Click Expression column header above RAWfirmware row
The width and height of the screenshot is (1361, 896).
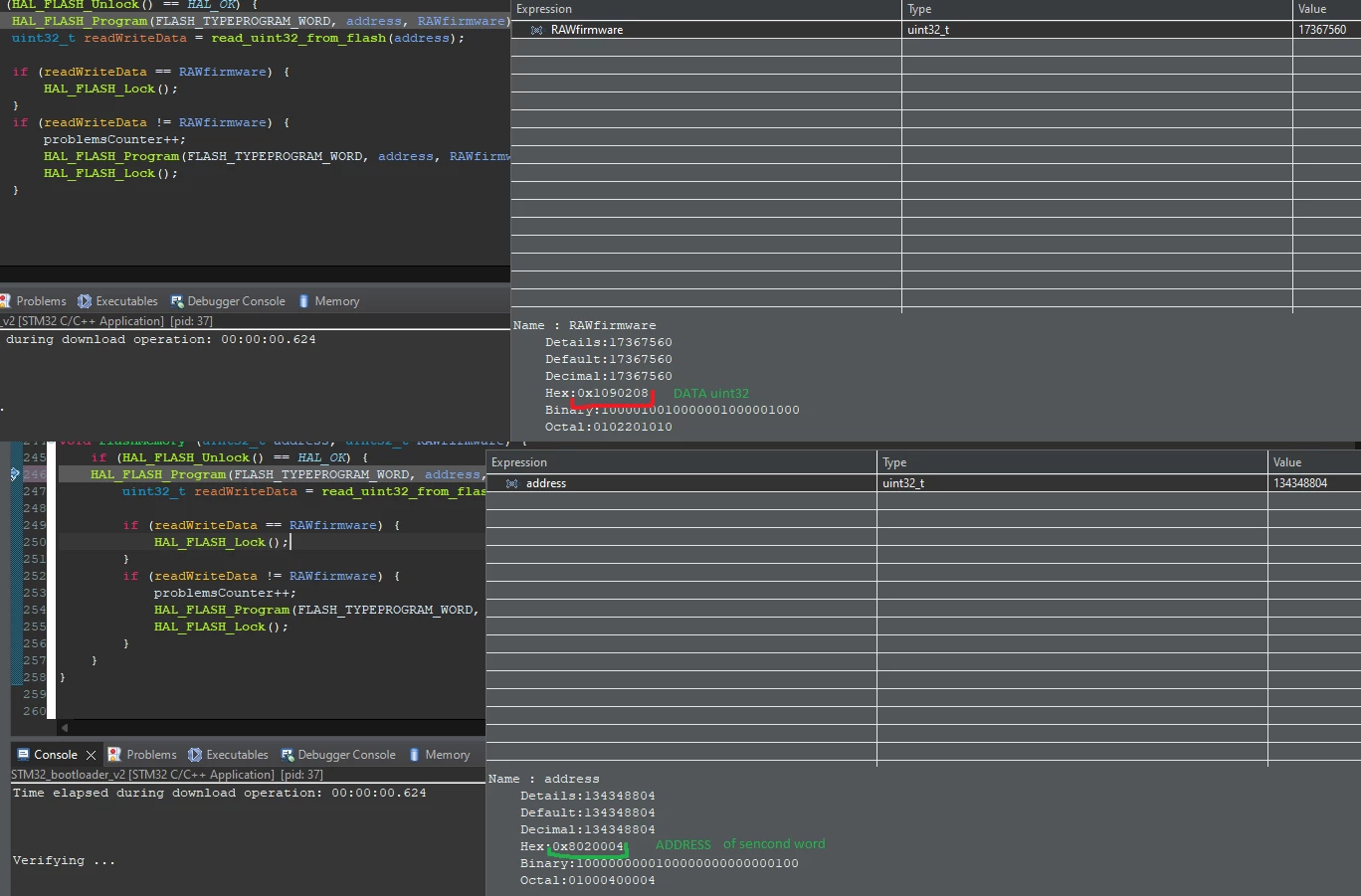click(x=706, y=9)
